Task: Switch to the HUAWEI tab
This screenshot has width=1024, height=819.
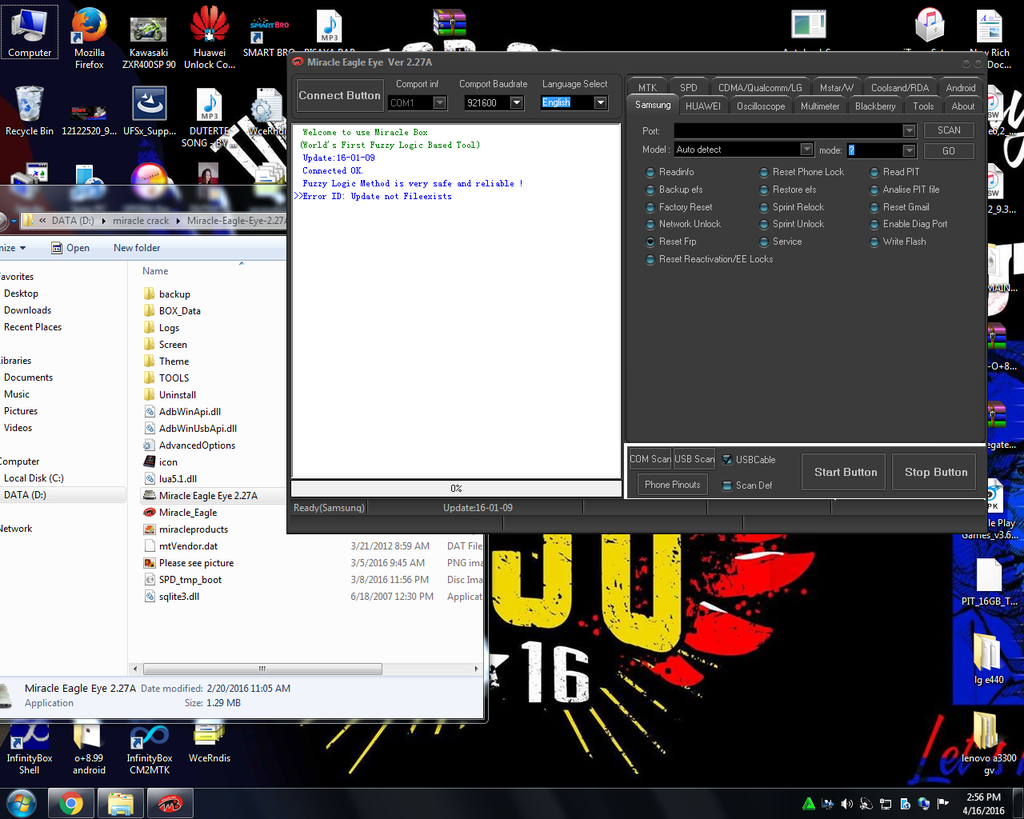Action: (x=702, y=106)
